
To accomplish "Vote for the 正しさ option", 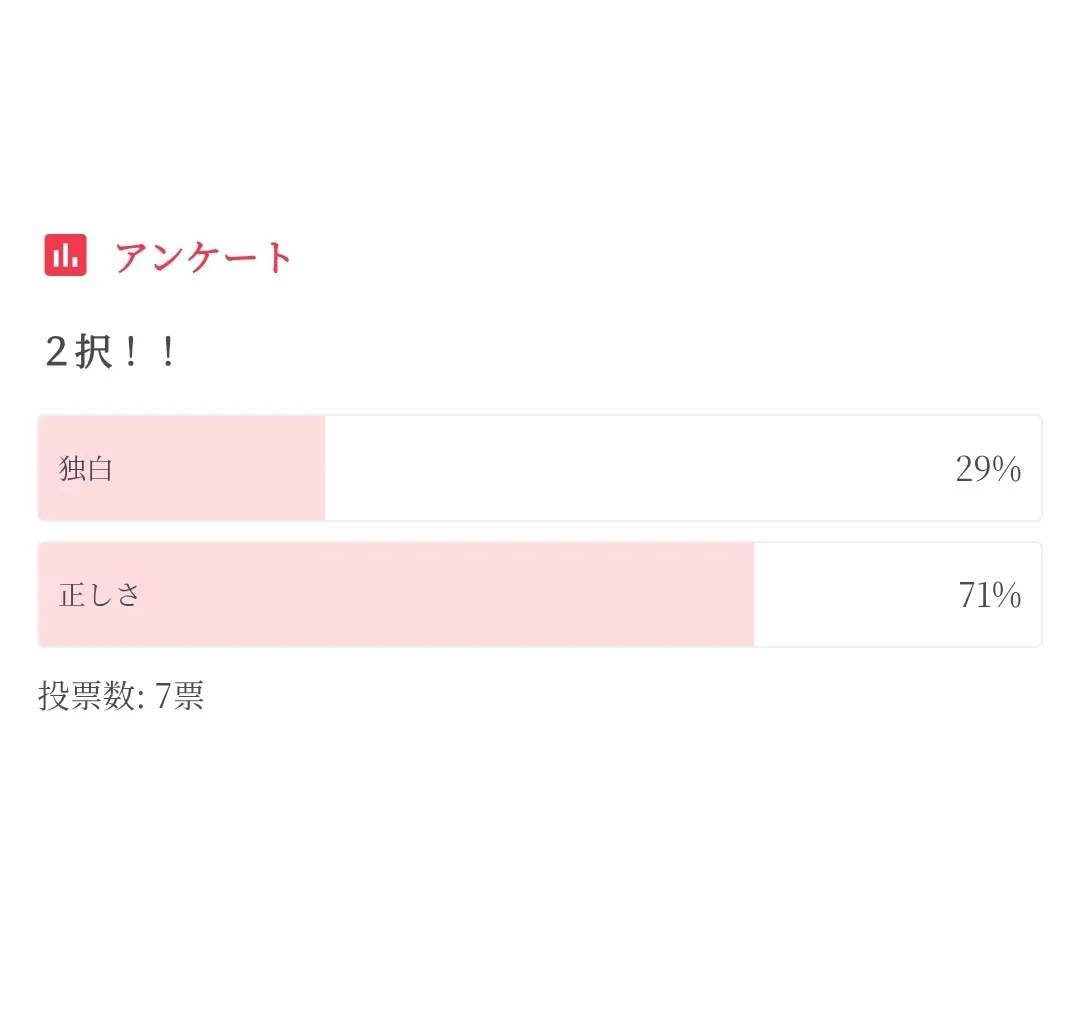I will pyautogui.click(x=540, y=595).
